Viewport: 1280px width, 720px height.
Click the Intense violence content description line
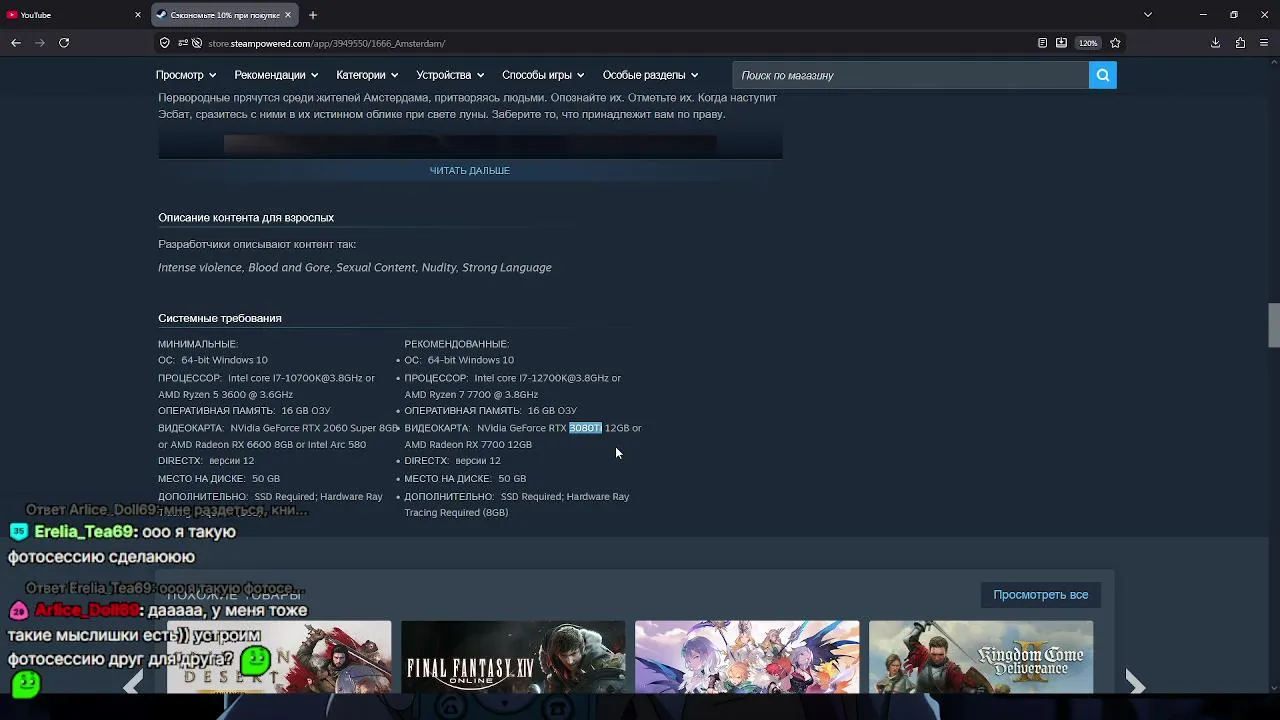pyautogui.click(x=355, y=267)
